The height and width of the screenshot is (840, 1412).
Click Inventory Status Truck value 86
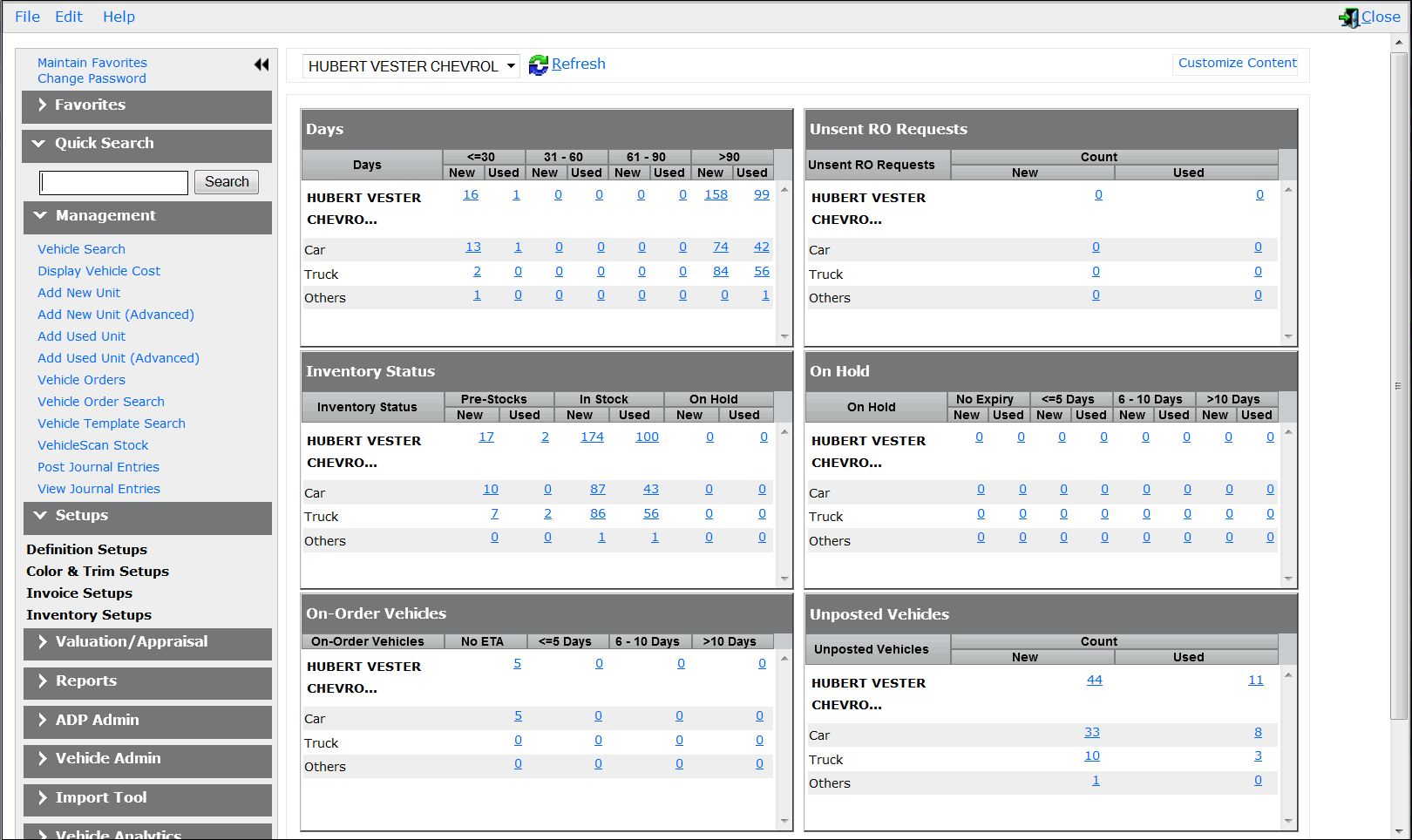(598, 513)
